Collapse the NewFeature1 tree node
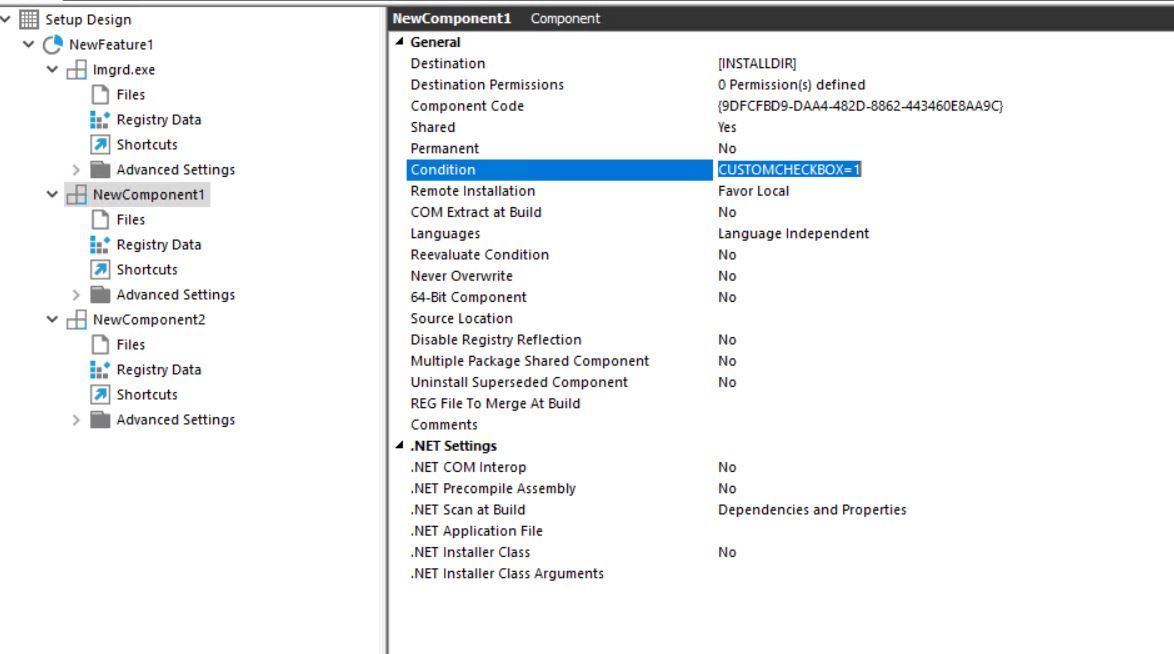The image size is (1174, 654). click(x=28, y=44)
